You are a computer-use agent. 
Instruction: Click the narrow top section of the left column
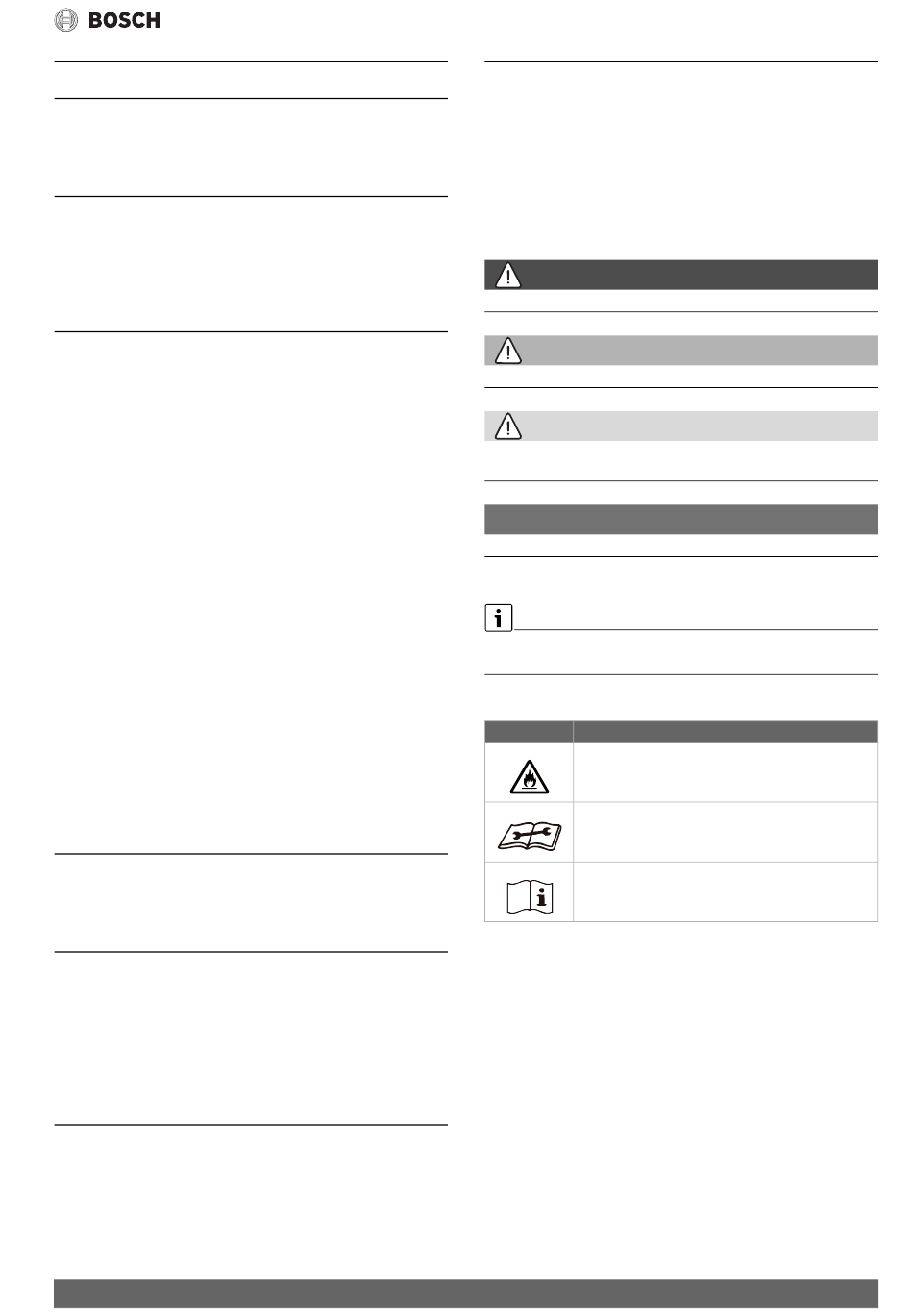point(251,81)
